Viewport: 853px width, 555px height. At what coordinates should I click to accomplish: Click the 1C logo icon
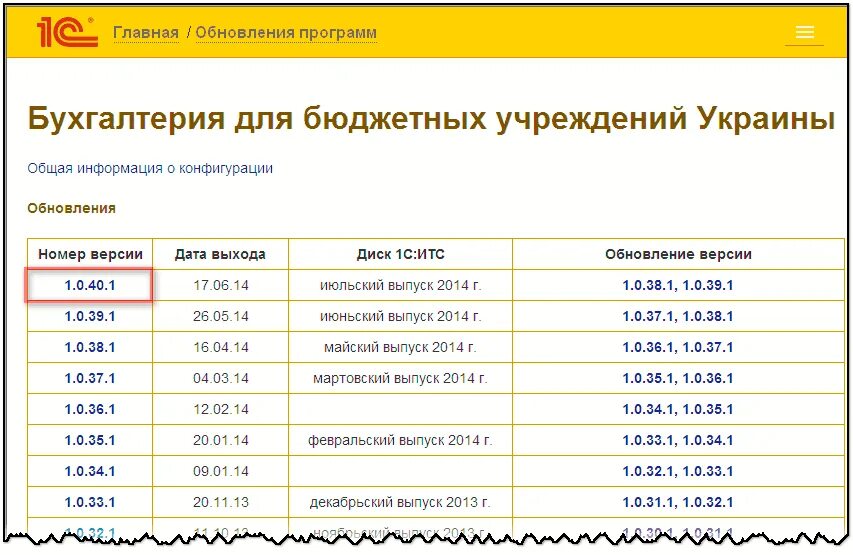(x=67, y=32)
